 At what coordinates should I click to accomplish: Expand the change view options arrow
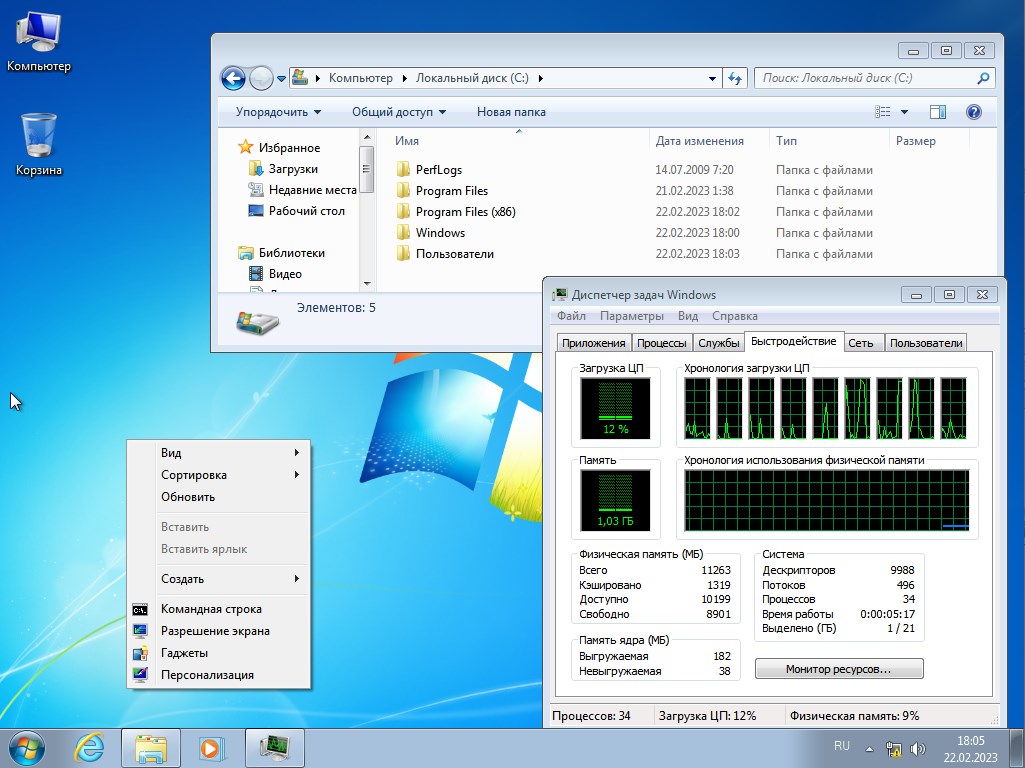[x=905, y=112]
